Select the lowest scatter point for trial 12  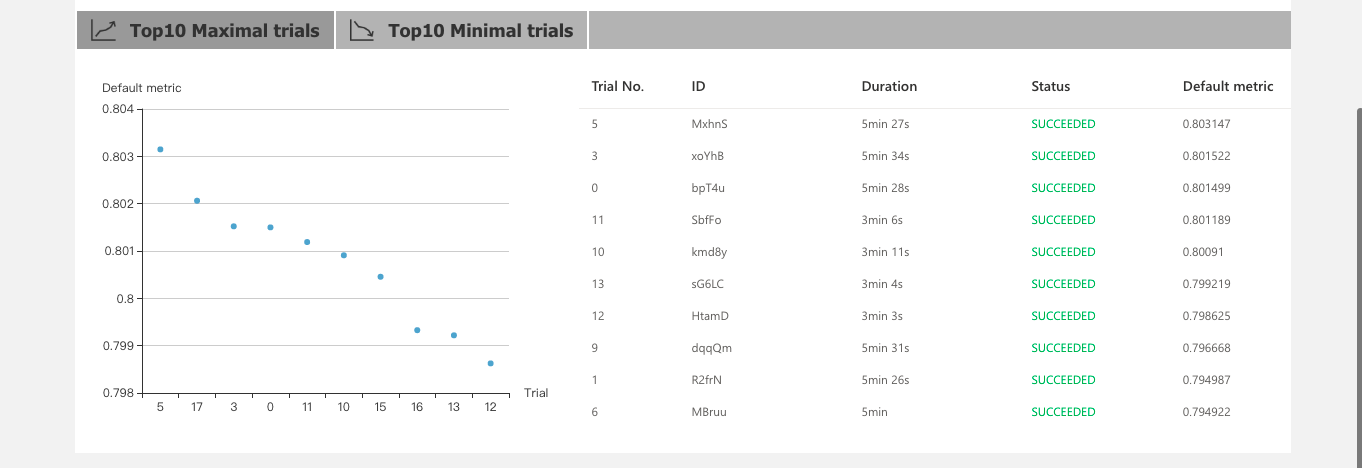pos(490,363)
